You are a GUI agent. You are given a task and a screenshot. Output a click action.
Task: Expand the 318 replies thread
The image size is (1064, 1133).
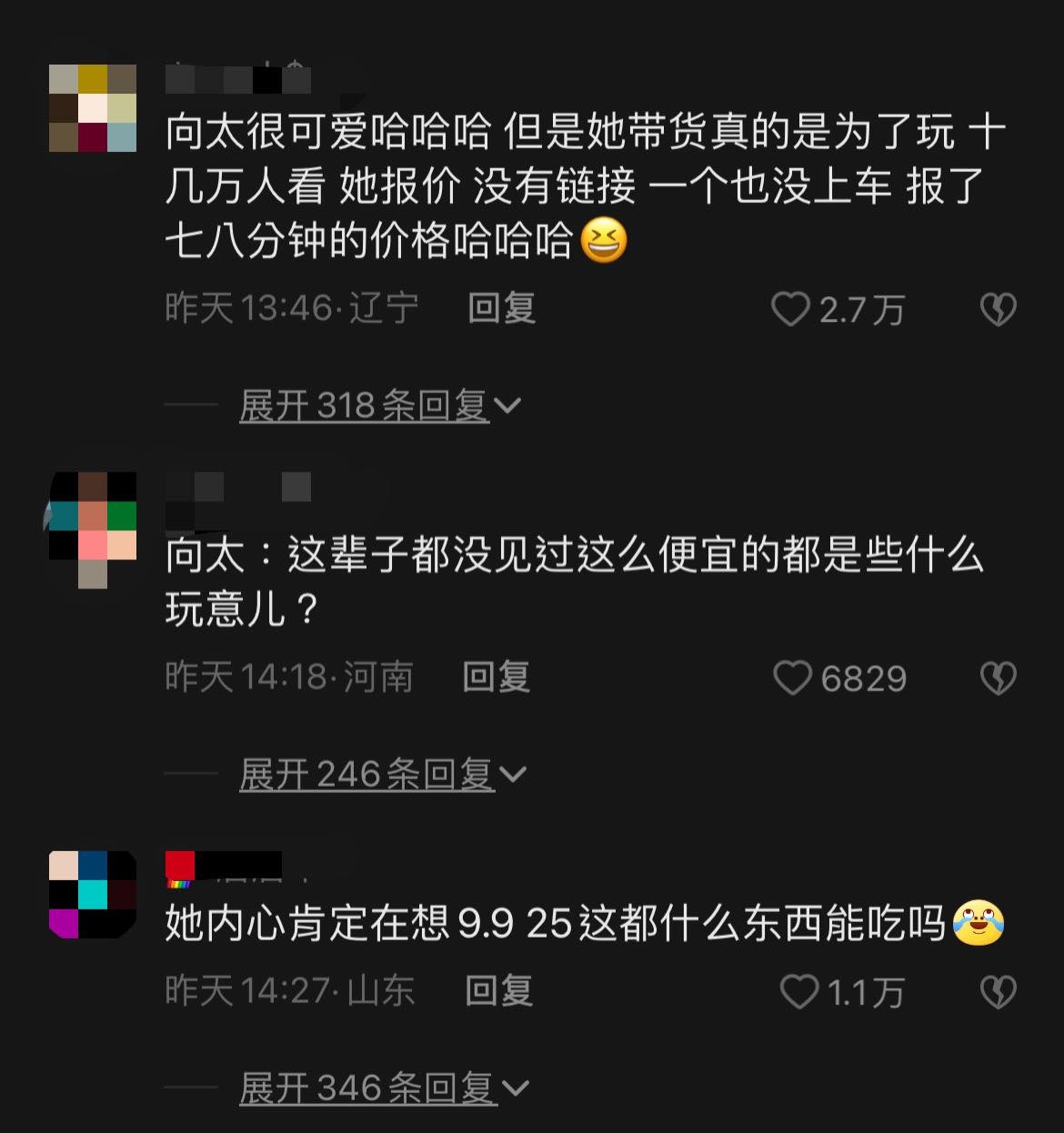click(x=379, y=406)
